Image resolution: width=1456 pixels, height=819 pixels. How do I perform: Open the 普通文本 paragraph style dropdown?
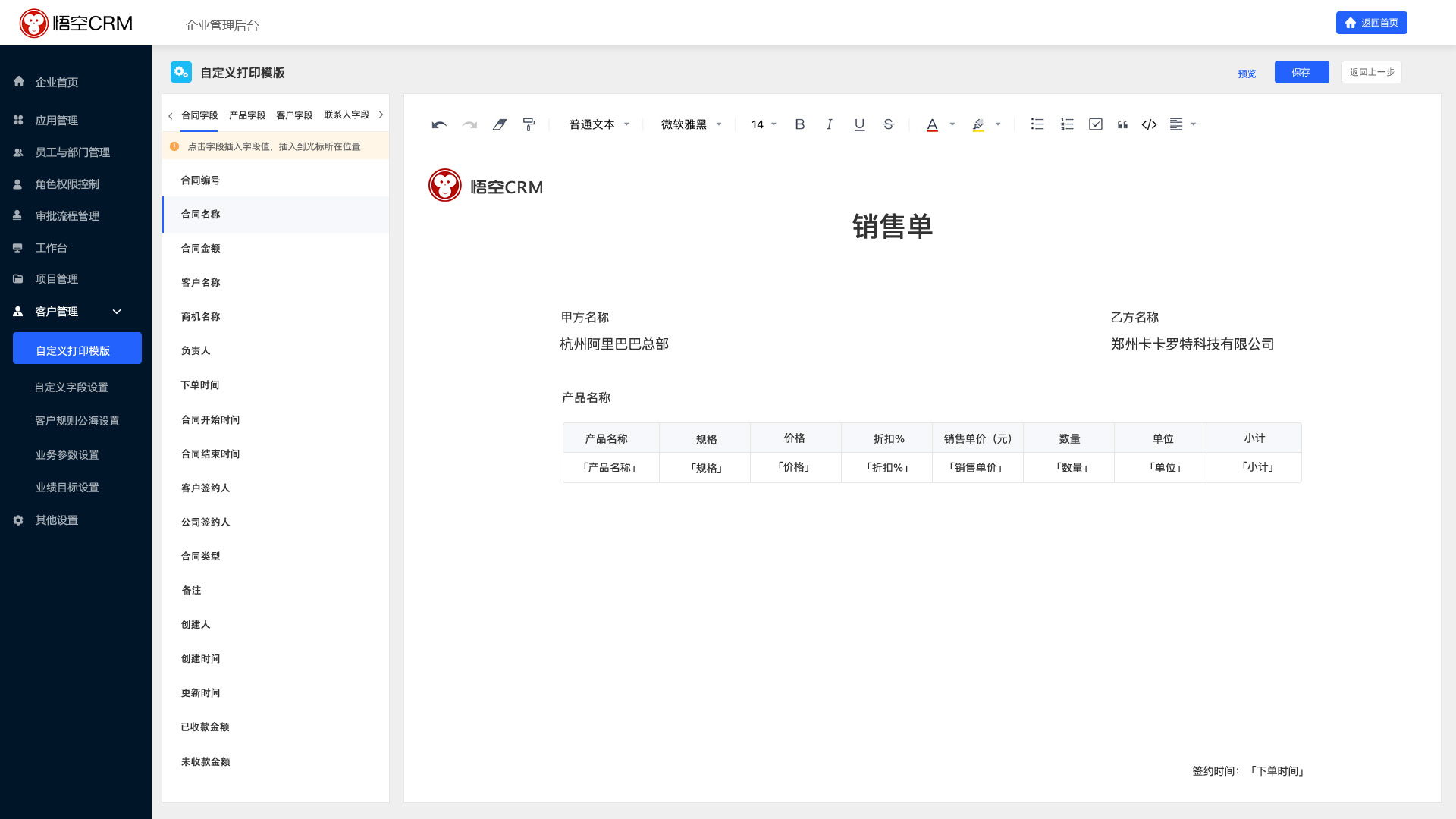(x=599, y=124)
